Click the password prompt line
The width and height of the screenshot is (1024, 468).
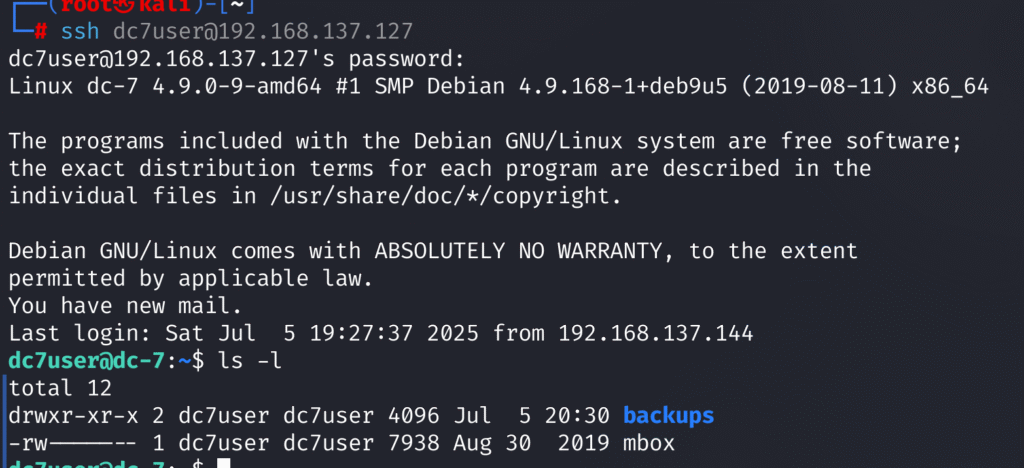coord(236,59)
